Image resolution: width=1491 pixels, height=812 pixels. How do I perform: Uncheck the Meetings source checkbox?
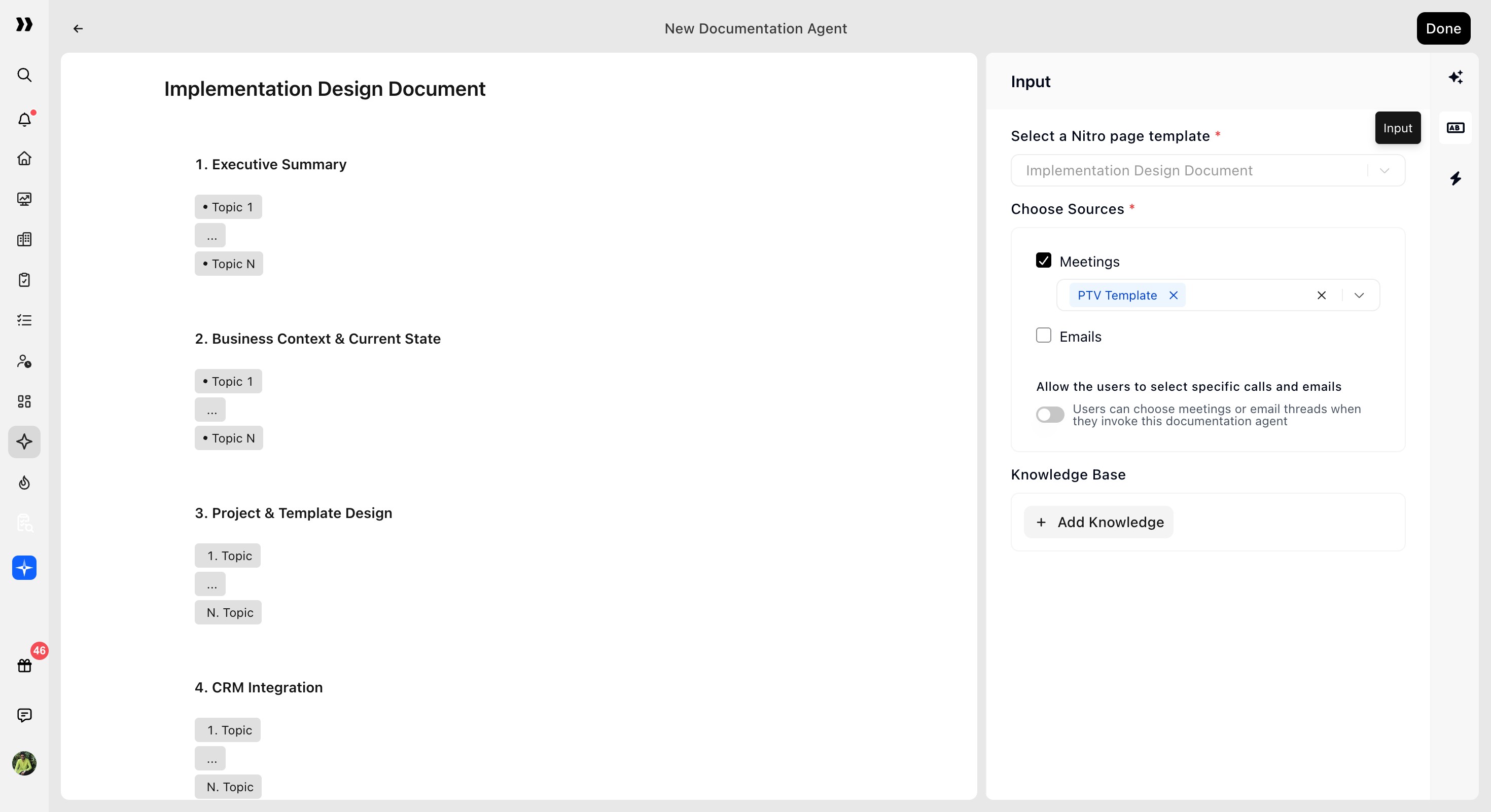pyautogui.click(x=1044, y=260)
